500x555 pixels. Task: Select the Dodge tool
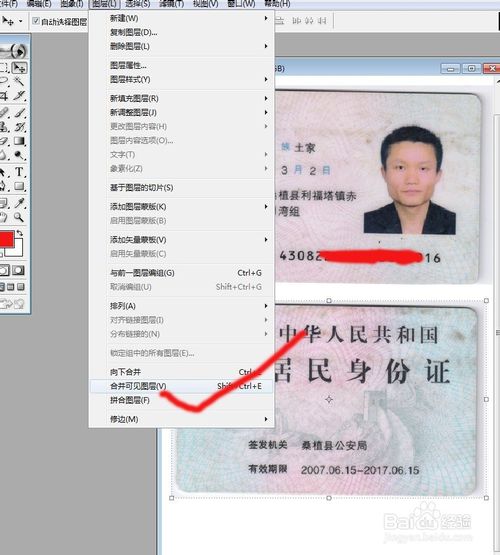tap(19, 155)
